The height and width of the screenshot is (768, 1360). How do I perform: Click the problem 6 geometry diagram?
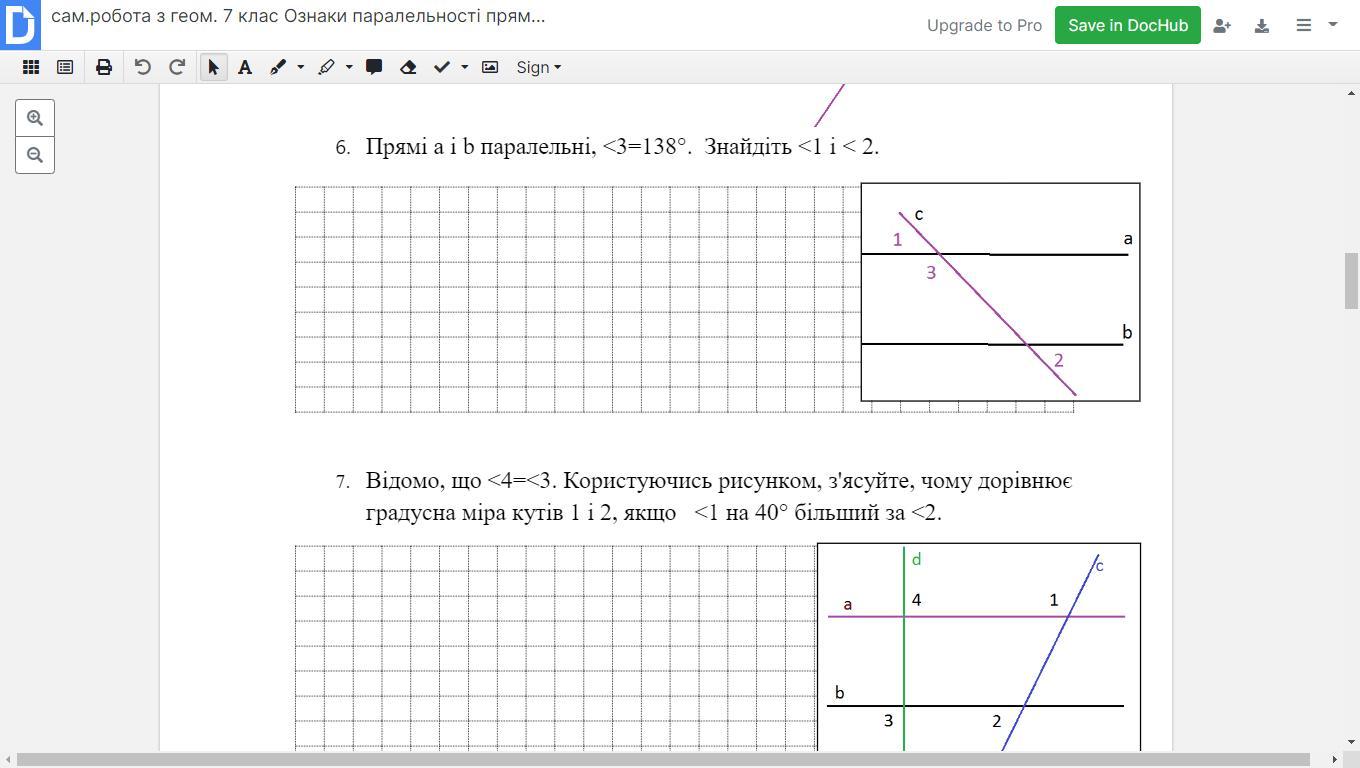coord(1000,292)
